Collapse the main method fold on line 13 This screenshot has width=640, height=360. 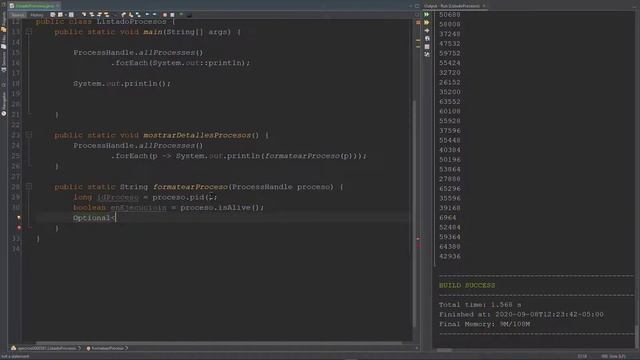(29, 31)
